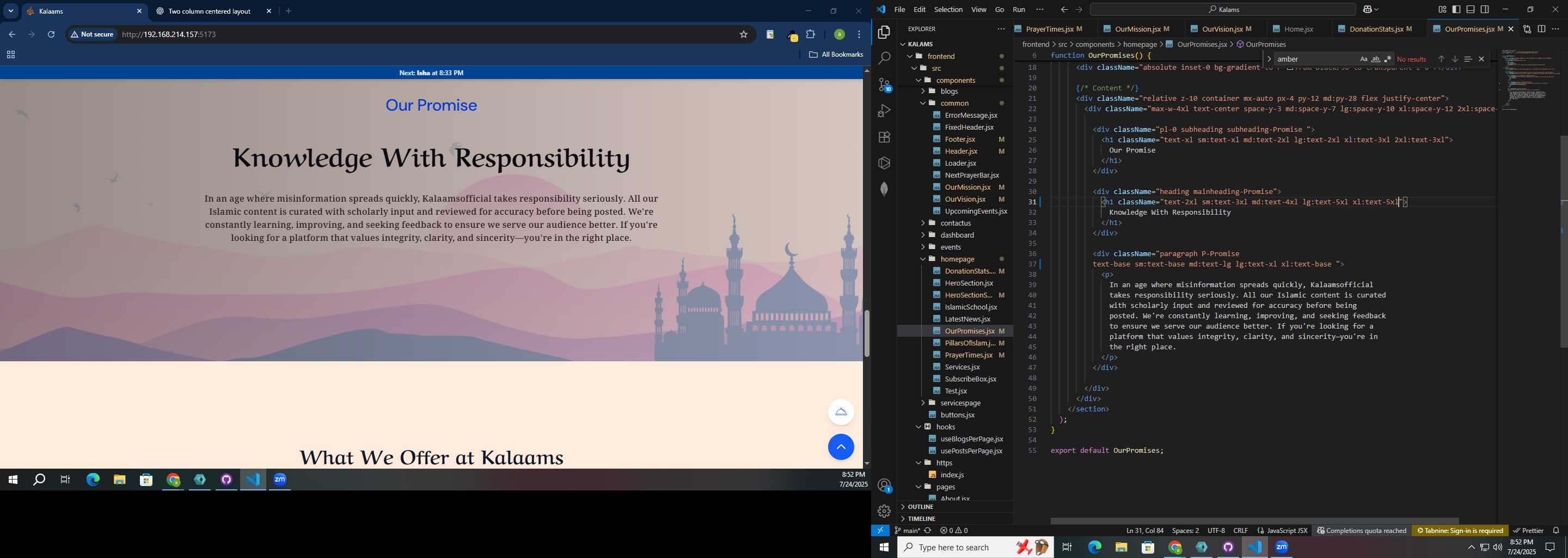Open Chrome extensions puzzle icon
1568x558 pixels.
click(810, 35)
